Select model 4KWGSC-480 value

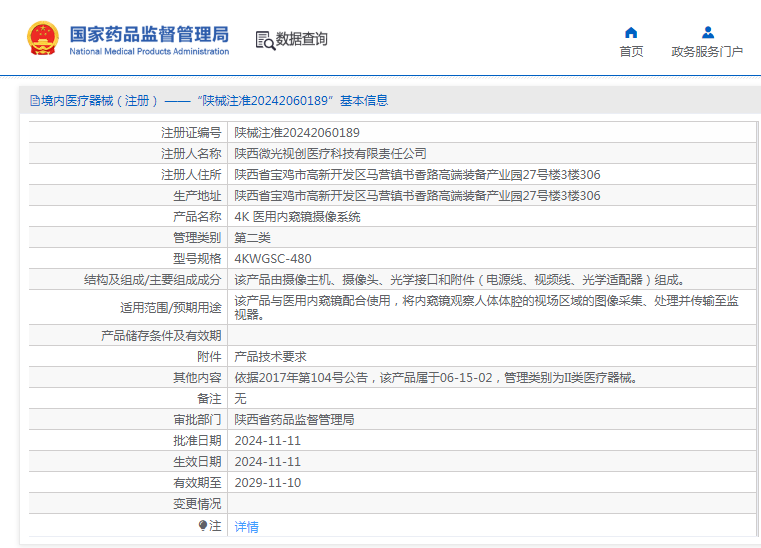[273, 259]
